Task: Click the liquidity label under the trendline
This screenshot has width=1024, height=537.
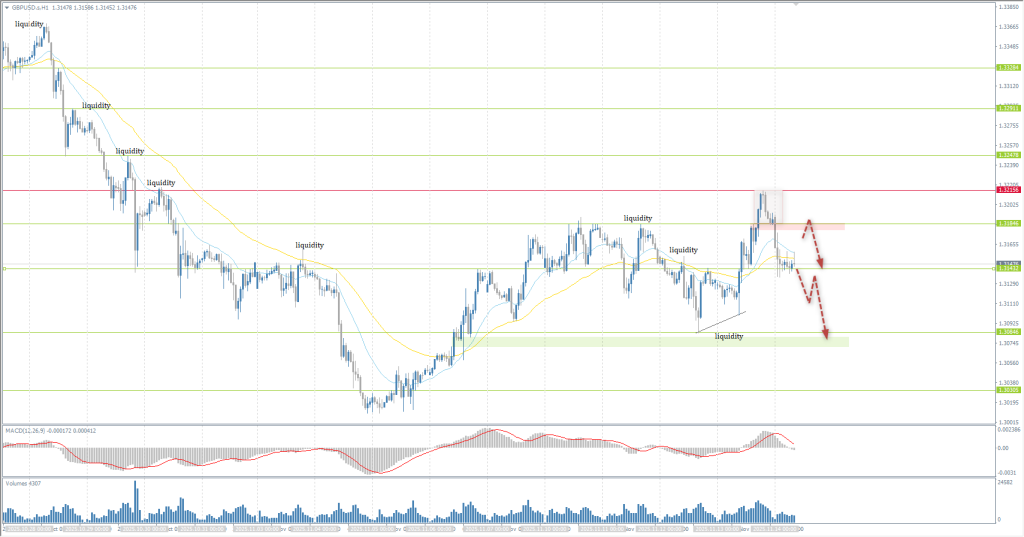Action: (x=729, y=337)
